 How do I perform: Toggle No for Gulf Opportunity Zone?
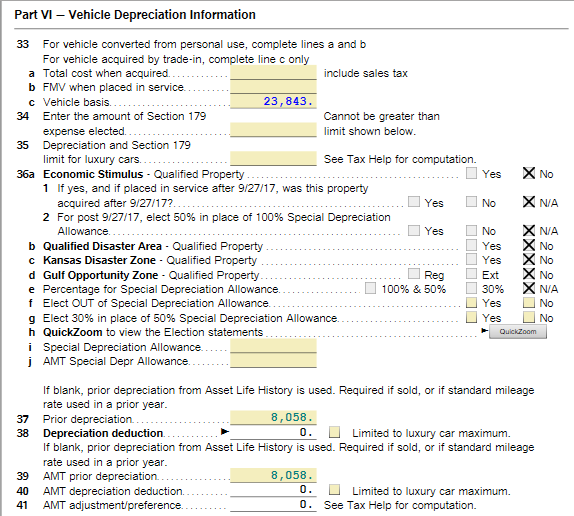coord(529,274)
